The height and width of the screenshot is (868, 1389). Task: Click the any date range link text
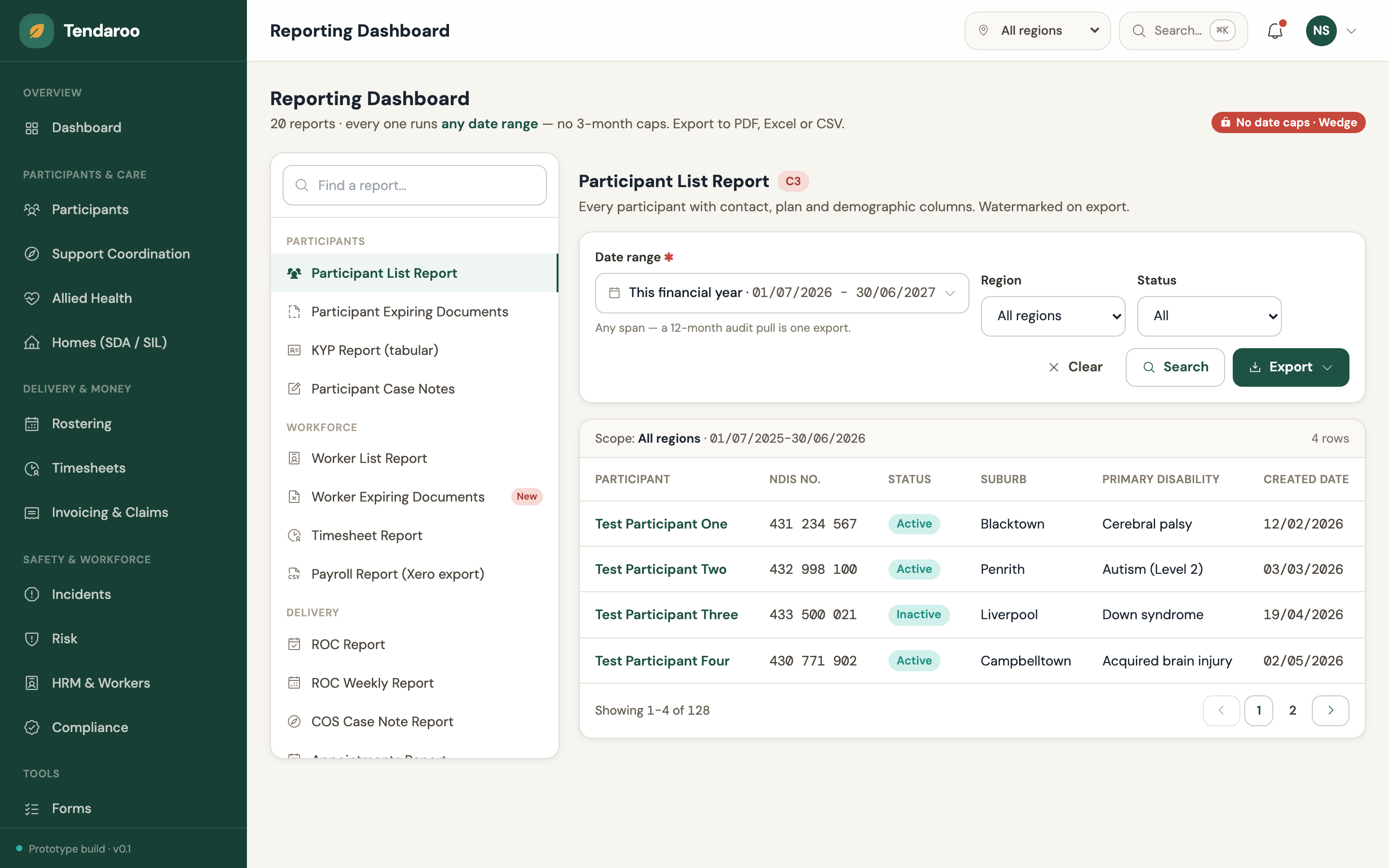point(489,123)
